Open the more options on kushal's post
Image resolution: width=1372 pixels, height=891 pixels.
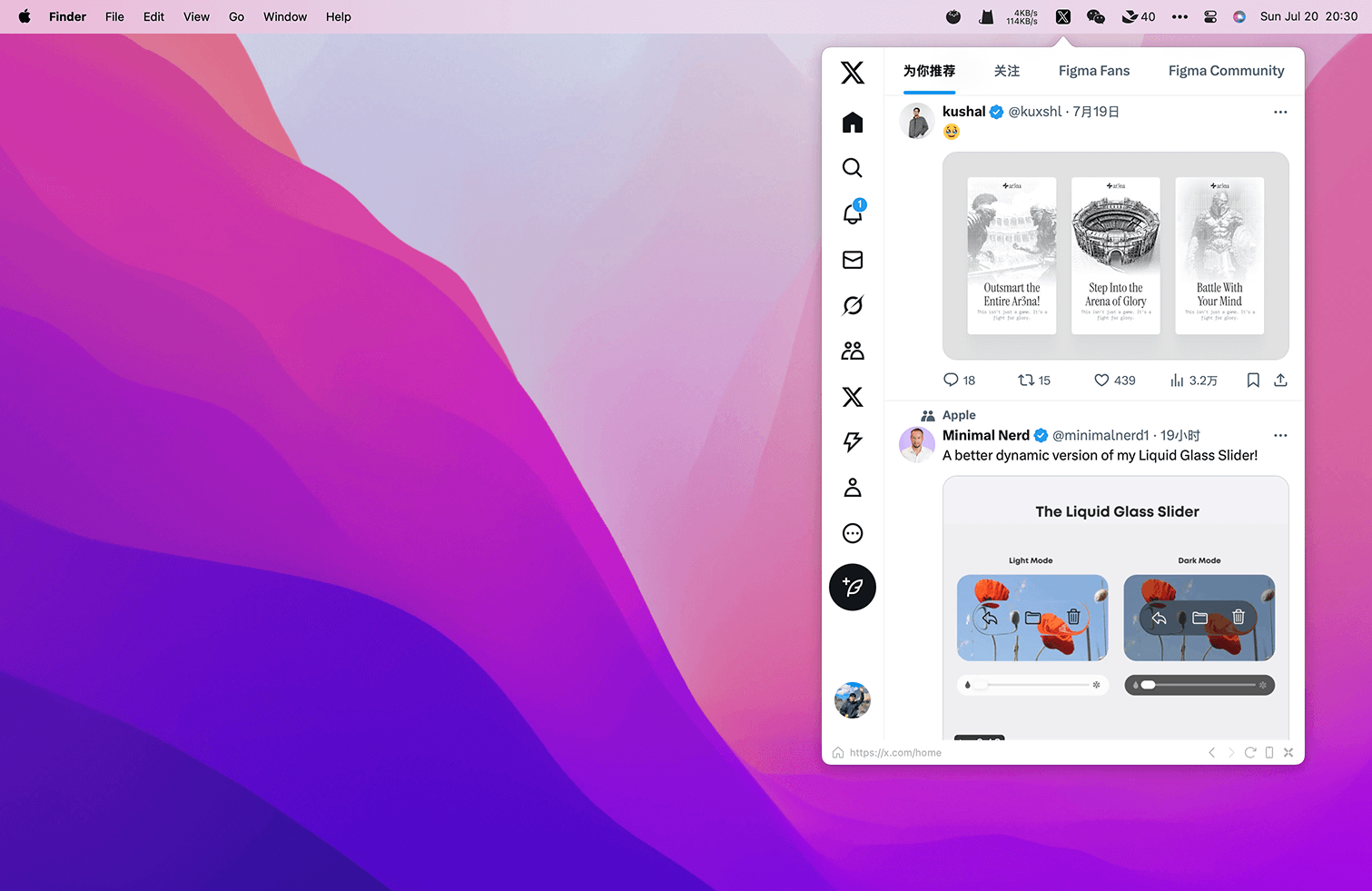pyautogui.click(x=1280, y=112)
